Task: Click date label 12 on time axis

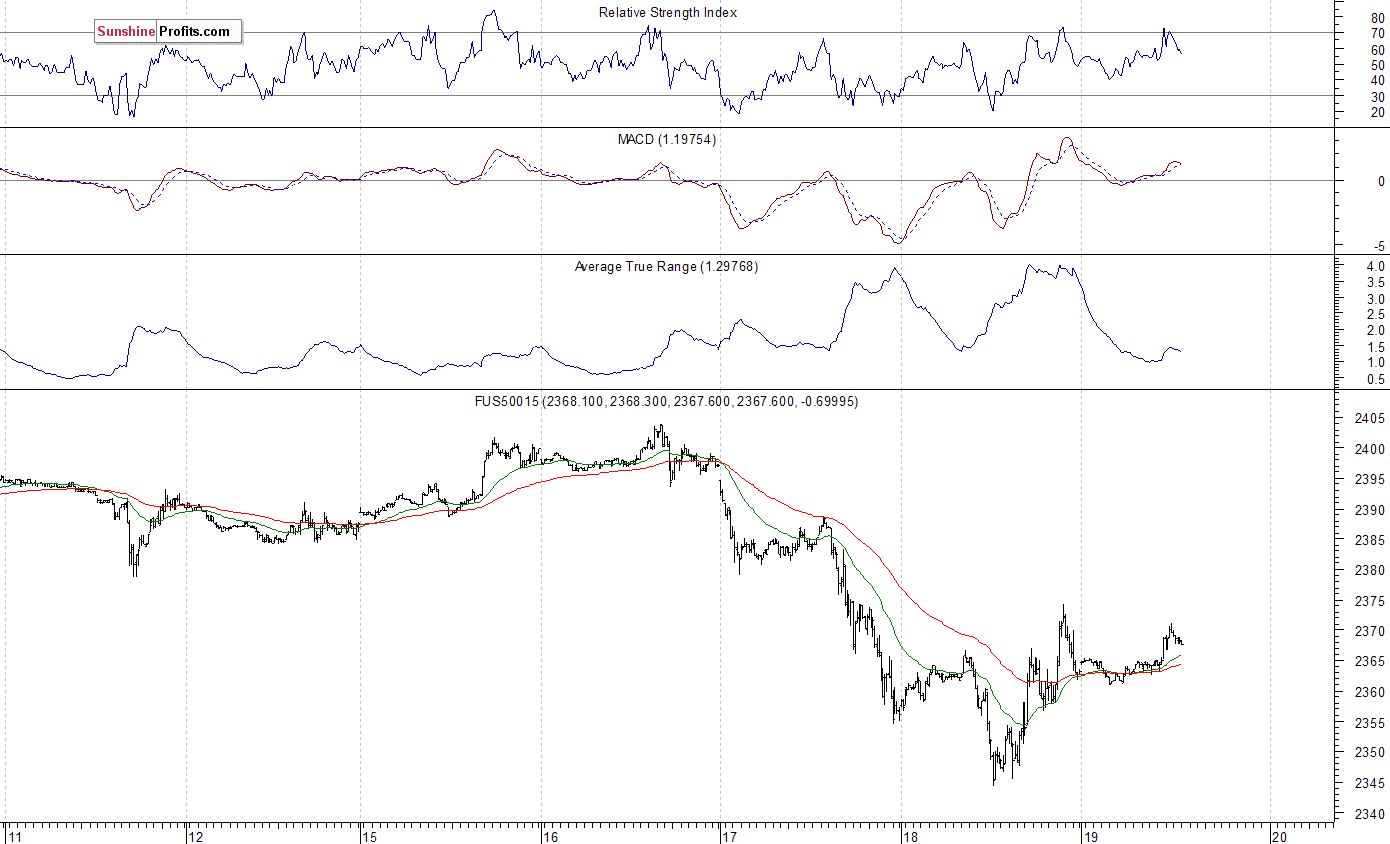Action: tap(196, 835)
